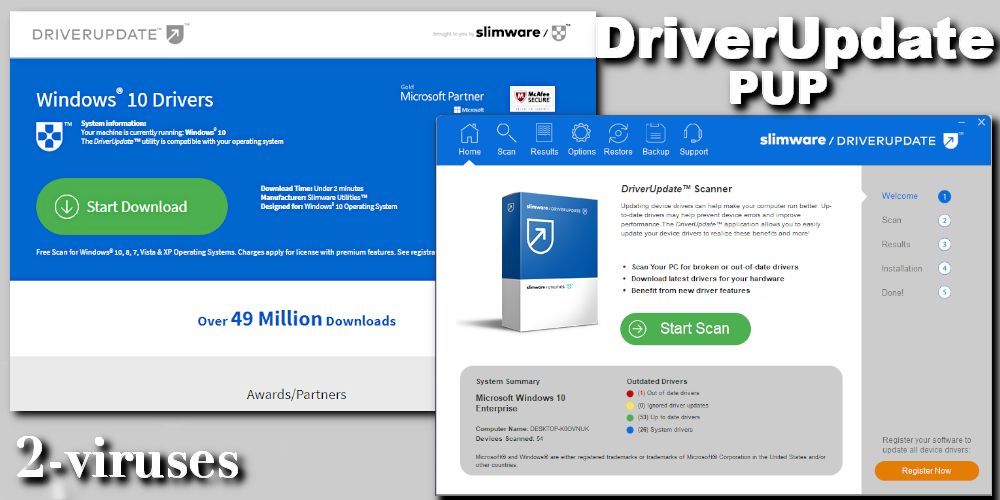Click step number 4 circle
The width and height of the screenshot is (1000, 500).
coord(945,268)
